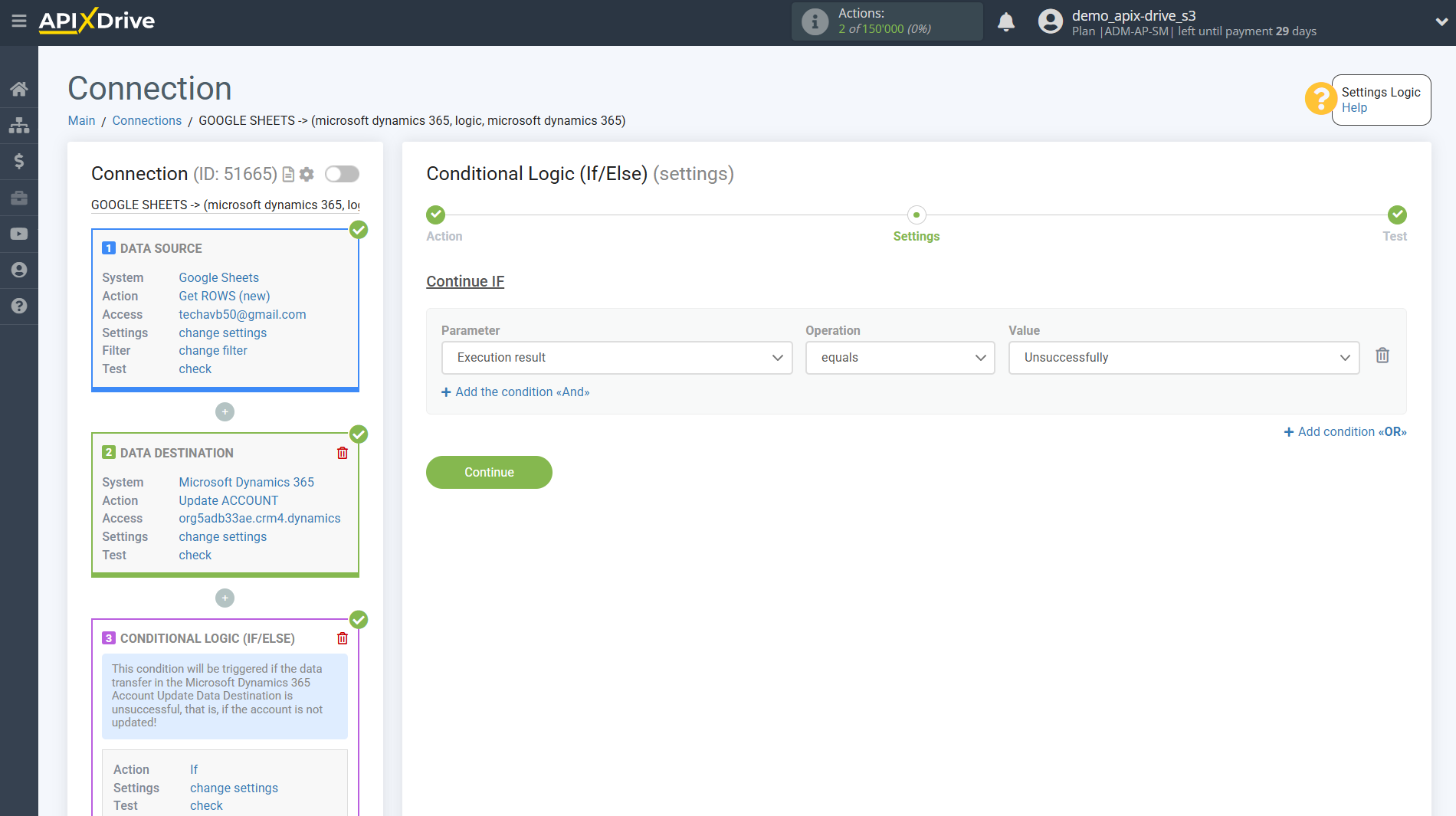Open the Settings Logic Help link

1354,108
